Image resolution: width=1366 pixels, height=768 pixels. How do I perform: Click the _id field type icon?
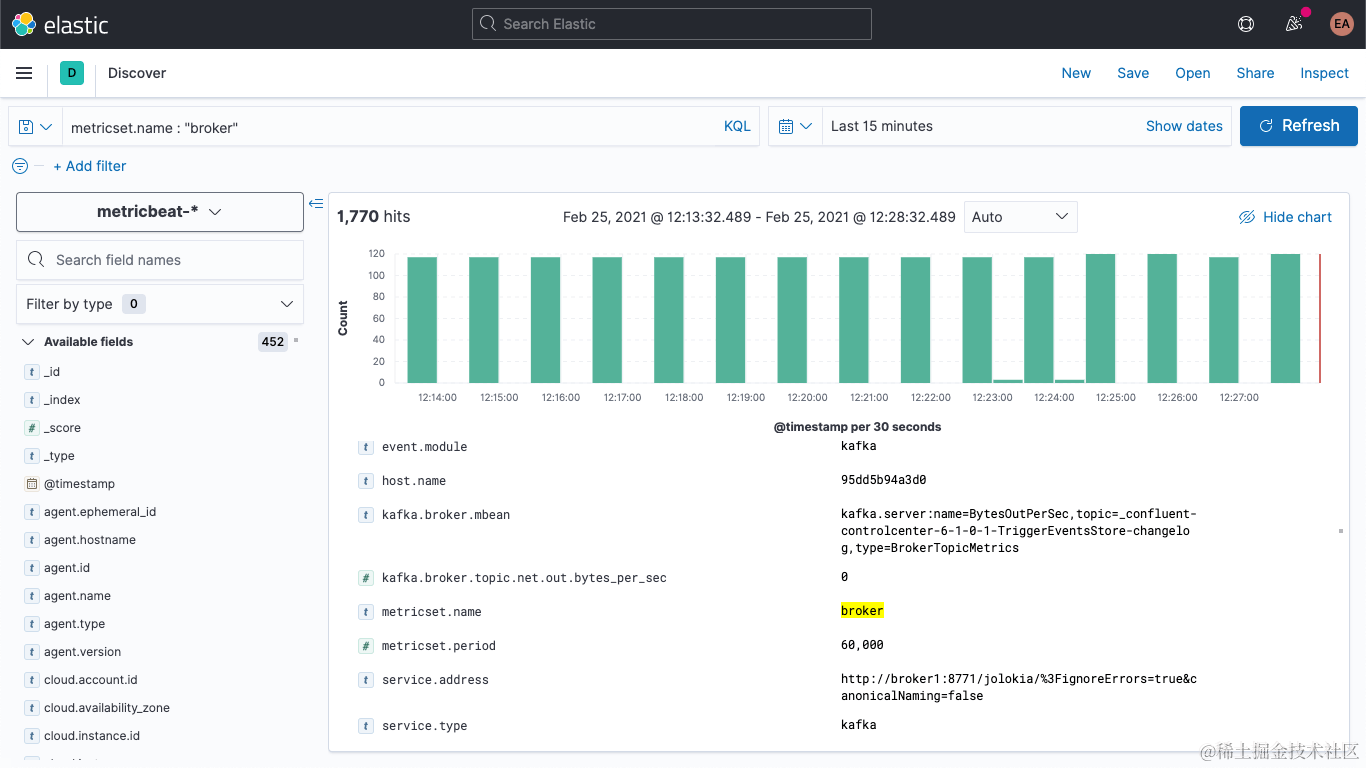32,372
